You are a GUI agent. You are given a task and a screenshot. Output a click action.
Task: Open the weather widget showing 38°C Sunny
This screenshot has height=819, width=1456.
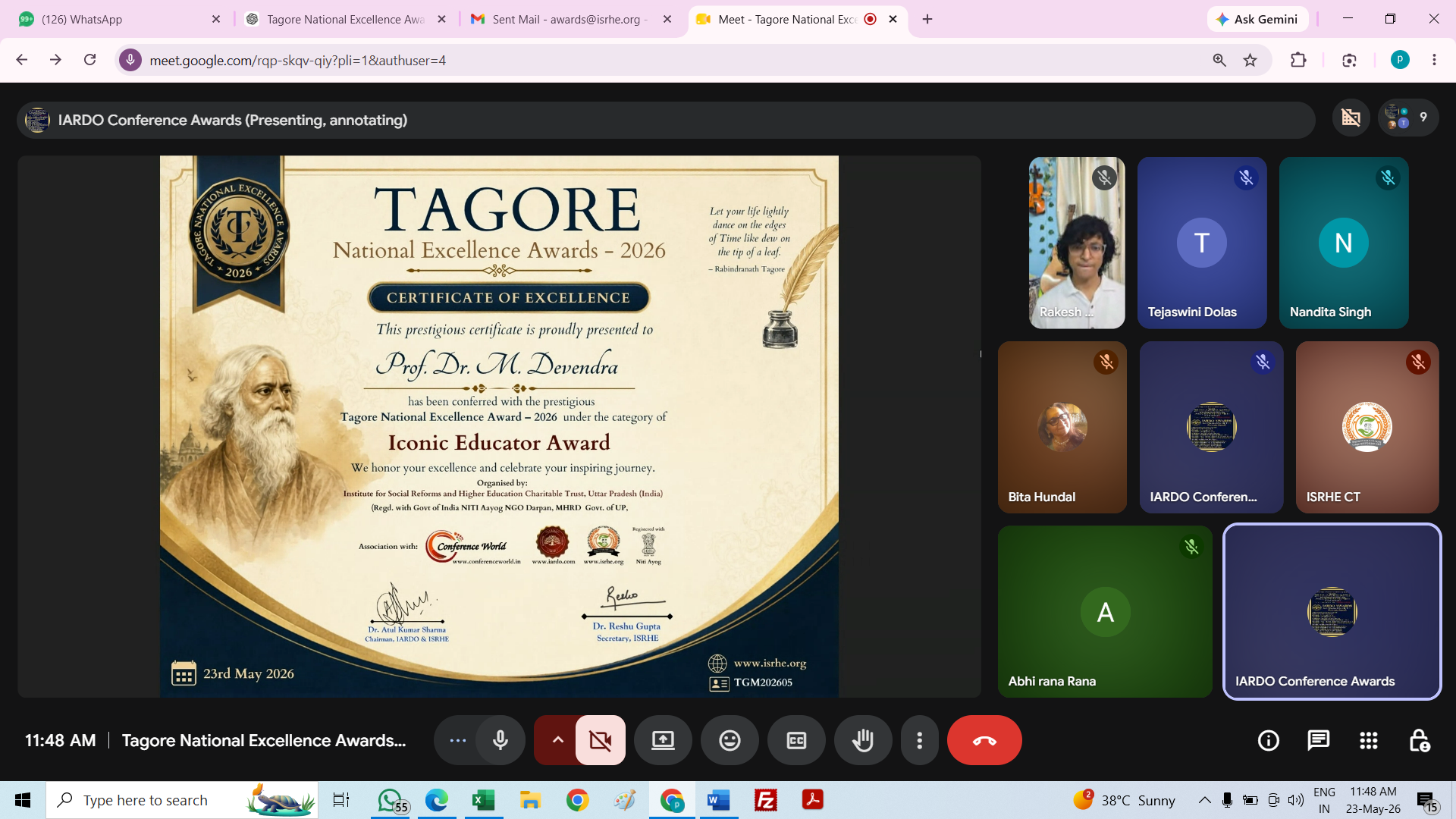click(x=1124, y=800)
